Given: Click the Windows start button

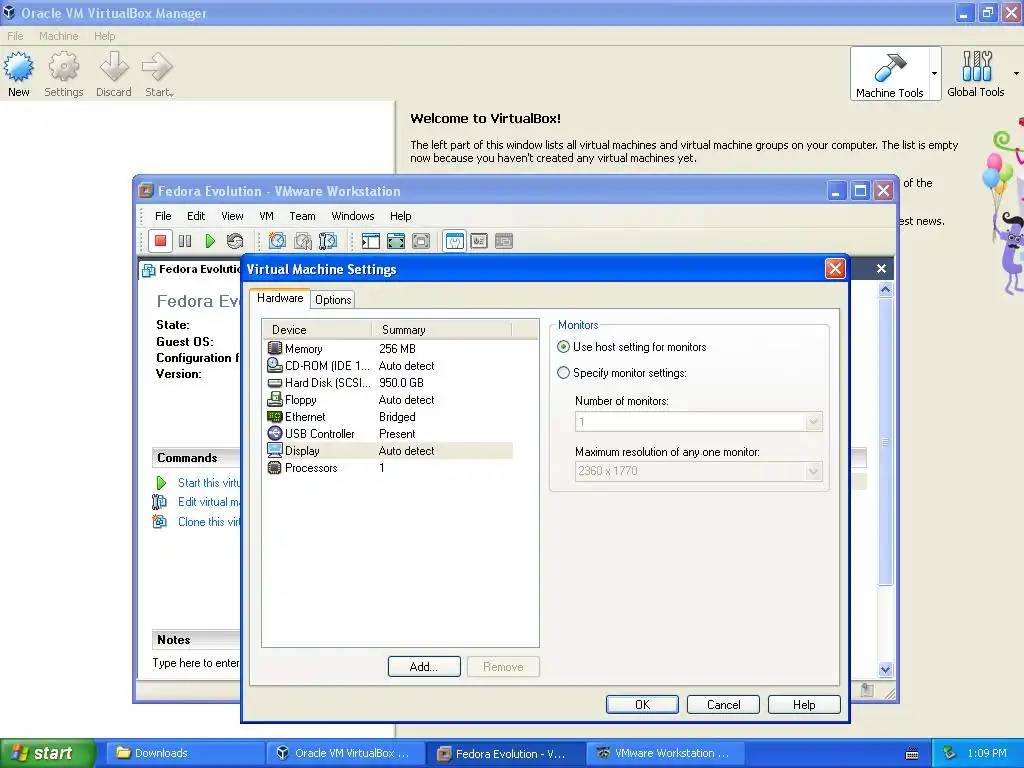Looking at the screenshot, I should (x=47, y=754).
